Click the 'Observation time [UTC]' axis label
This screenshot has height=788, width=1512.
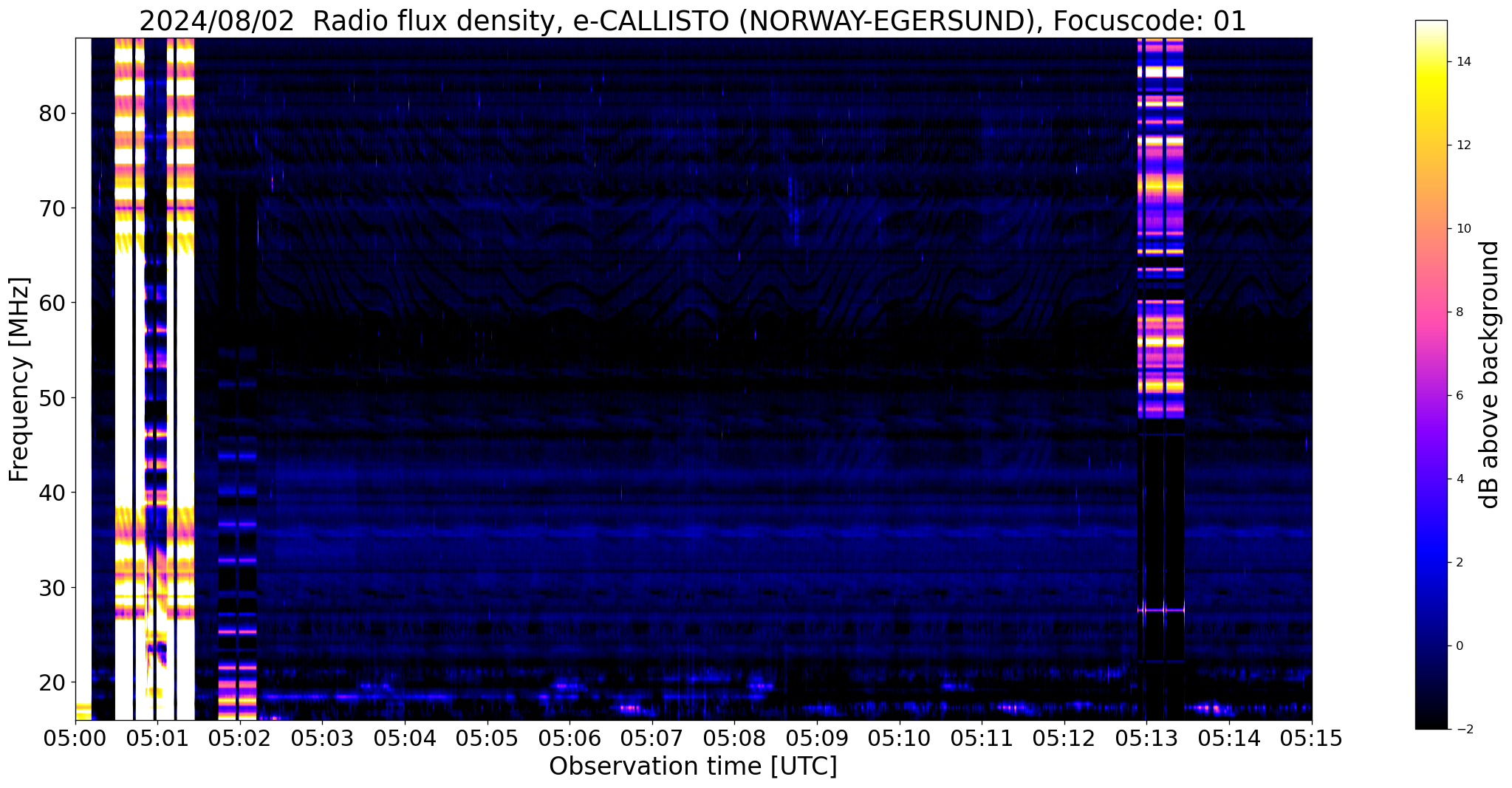[x=693, y=767]
